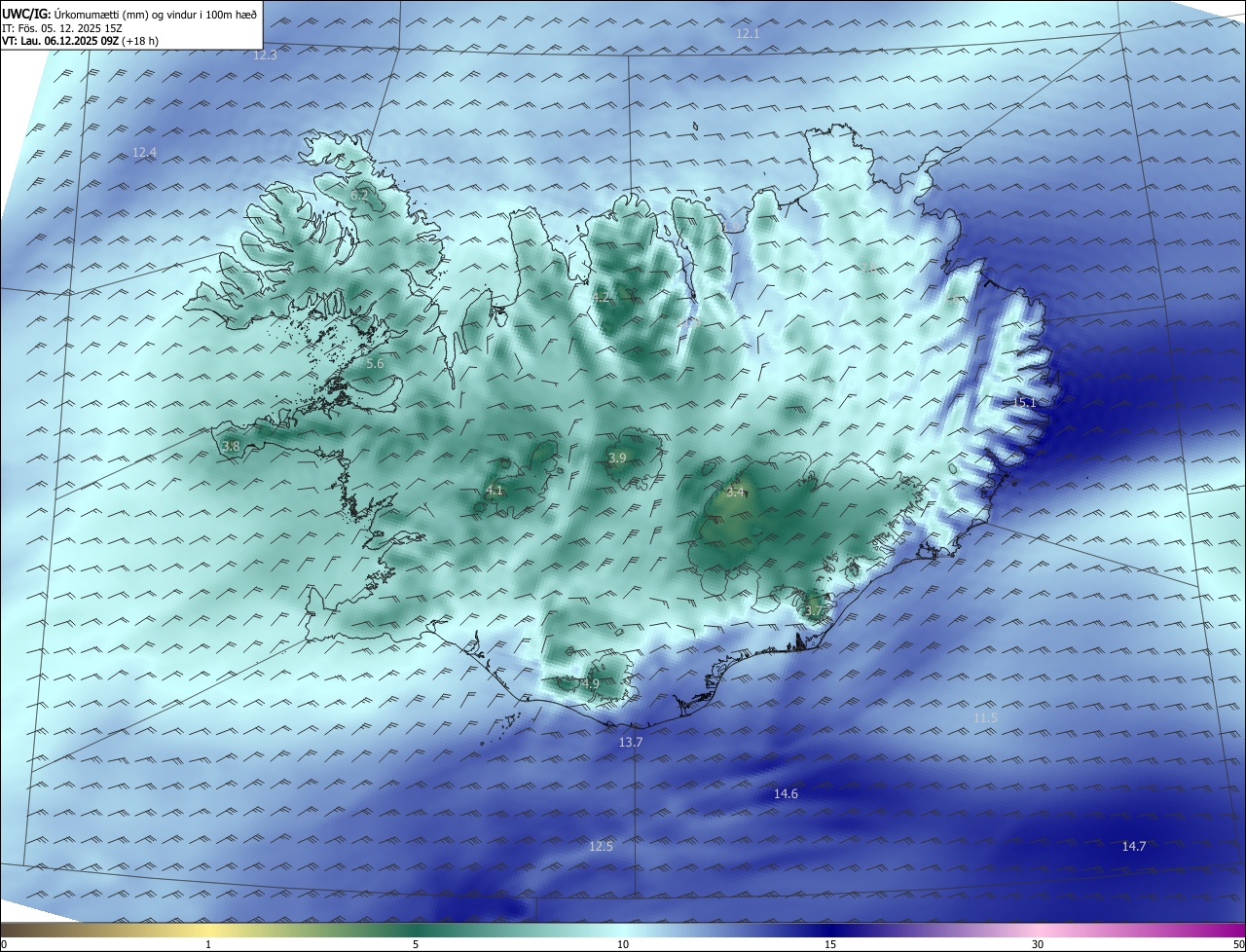Click the 3.9 value label
The width and height of the screenshot is (1246, 952).
(x=617, y=458)
